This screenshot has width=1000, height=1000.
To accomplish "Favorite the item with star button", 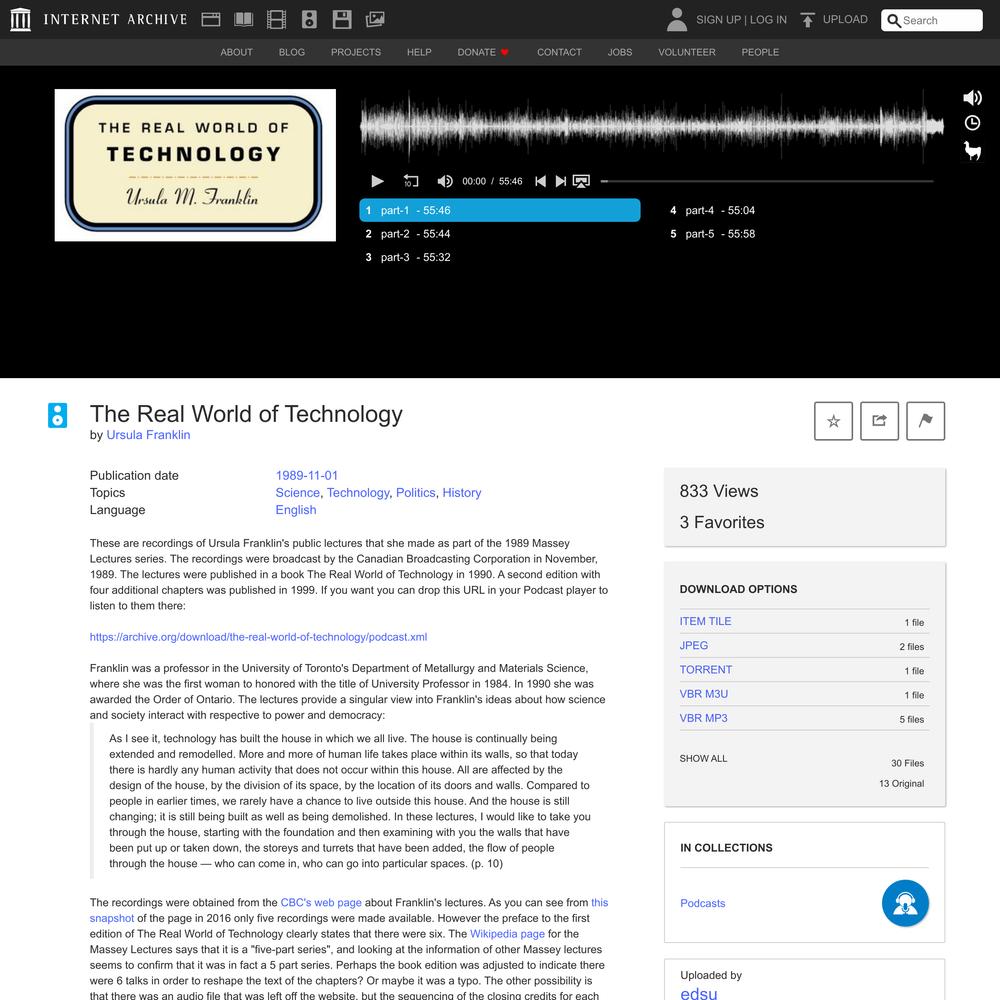I will tap(833, 421).
